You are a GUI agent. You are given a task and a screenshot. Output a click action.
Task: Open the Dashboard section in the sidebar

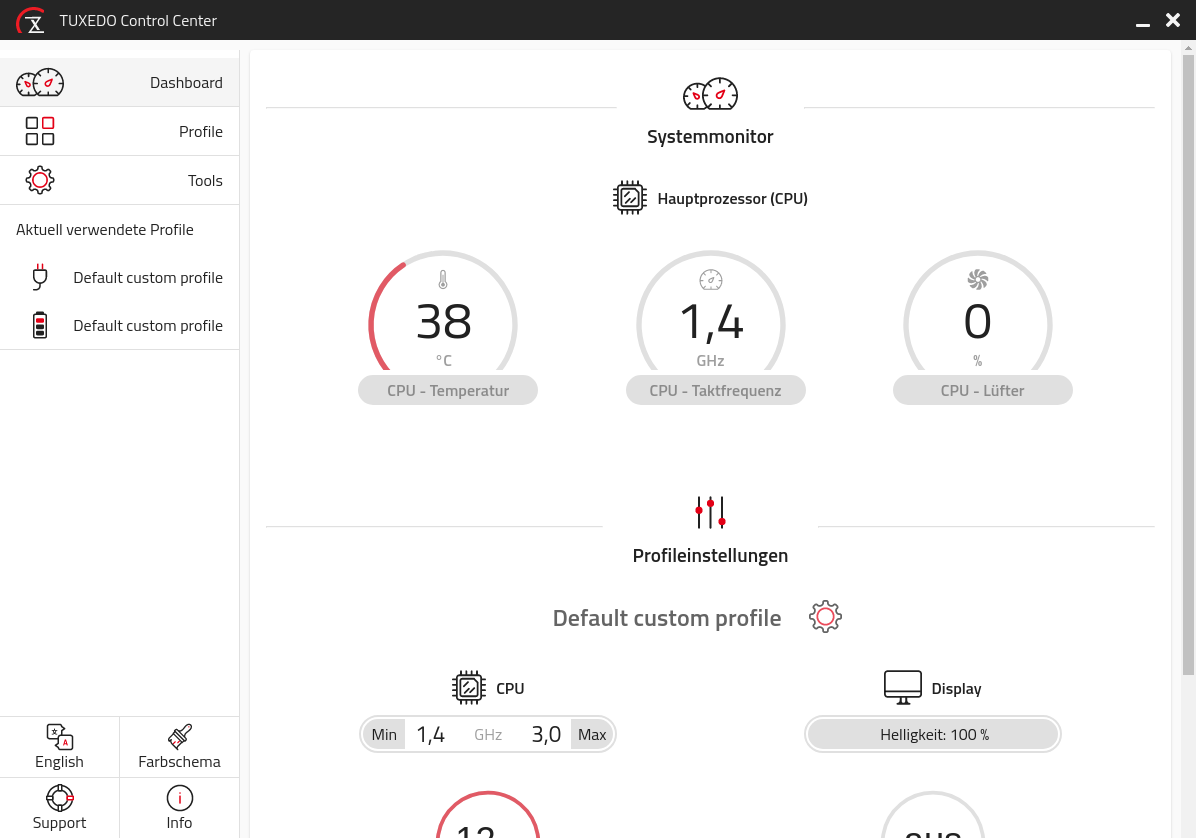[x=119, y=82]
